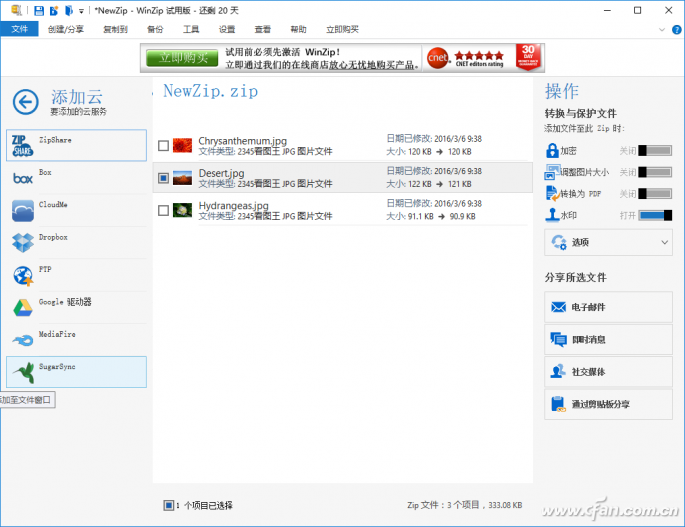Click the clipboard share icon
The height and width of the screenshot is (527, 685).
click(x=558, y=404)
